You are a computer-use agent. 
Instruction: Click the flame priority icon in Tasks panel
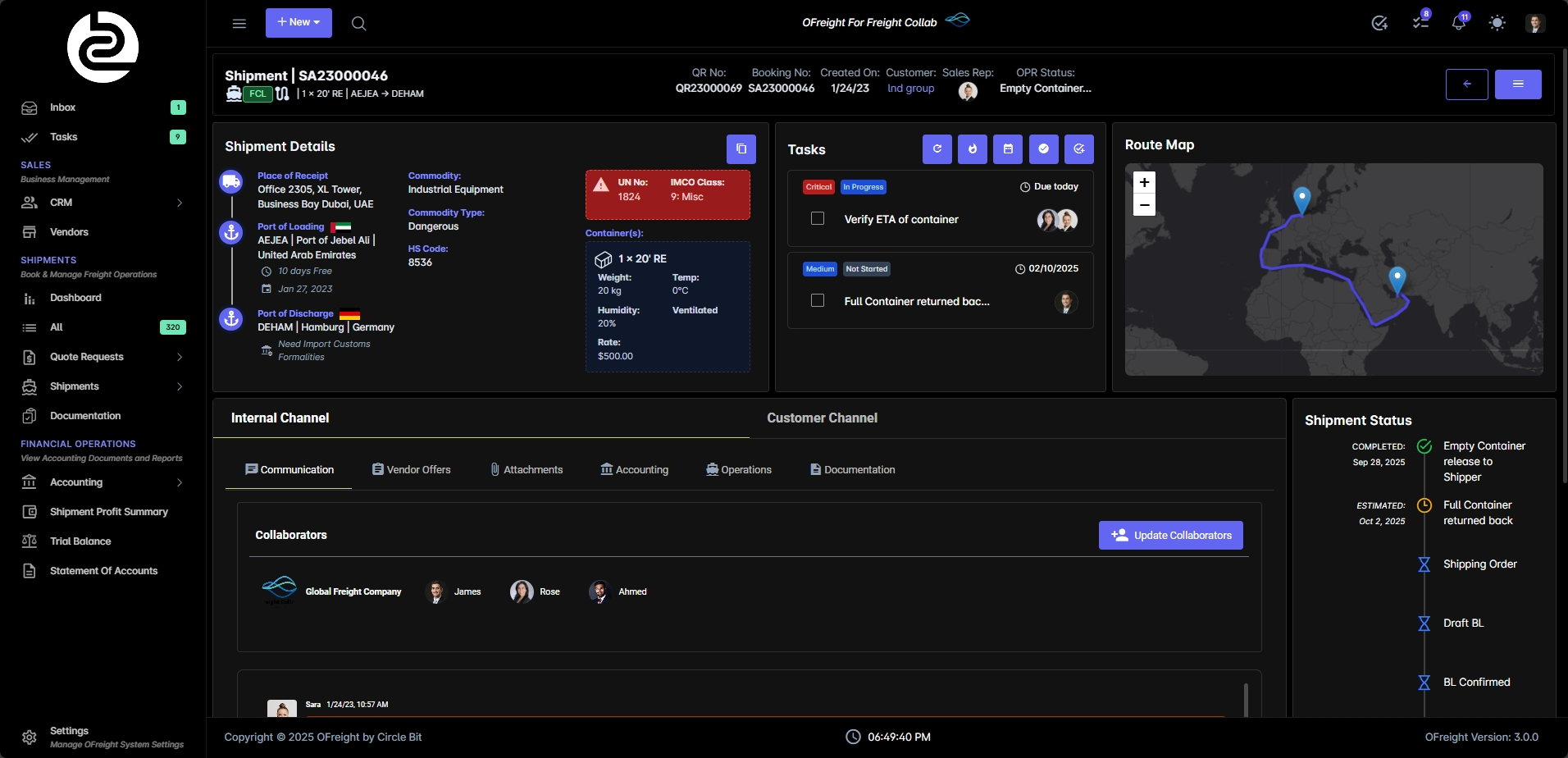tap(972, 149)
